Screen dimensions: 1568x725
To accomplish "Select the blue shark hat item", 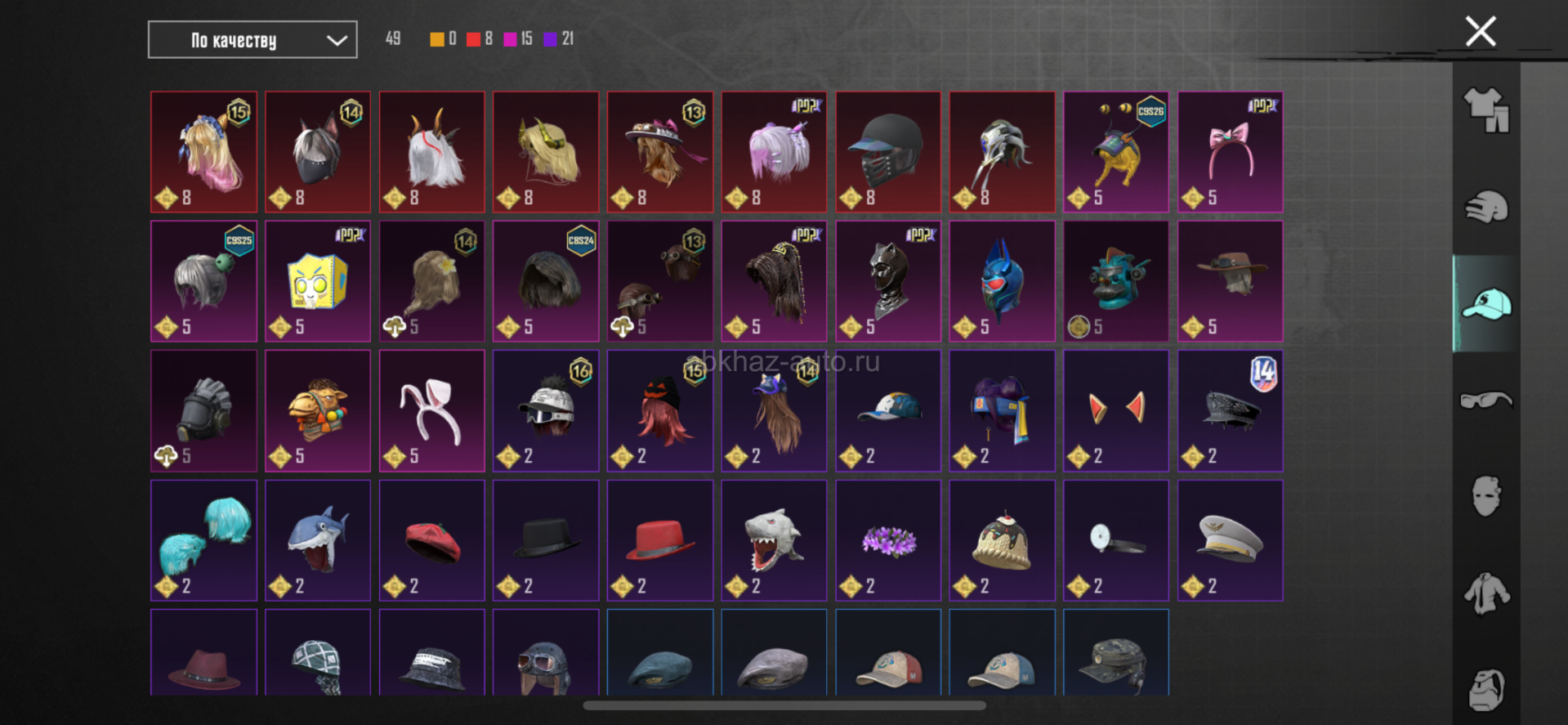I will [318, 540].
